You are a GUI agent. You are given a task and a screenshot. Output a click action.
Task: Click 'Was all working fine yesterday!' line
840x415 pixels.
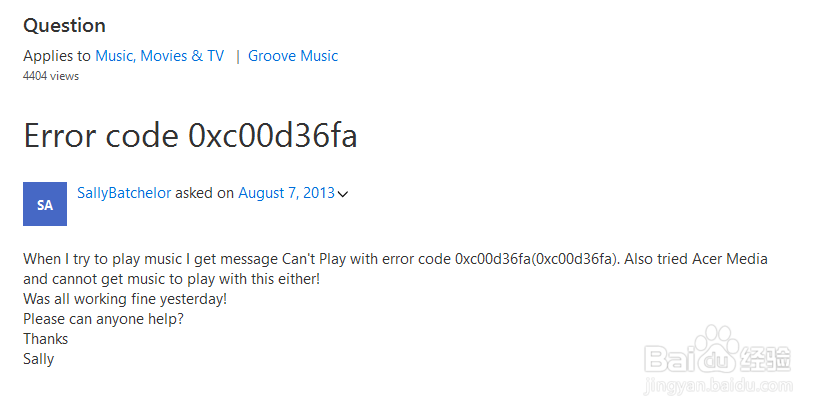pyautogui.click(x=125, y=299)
